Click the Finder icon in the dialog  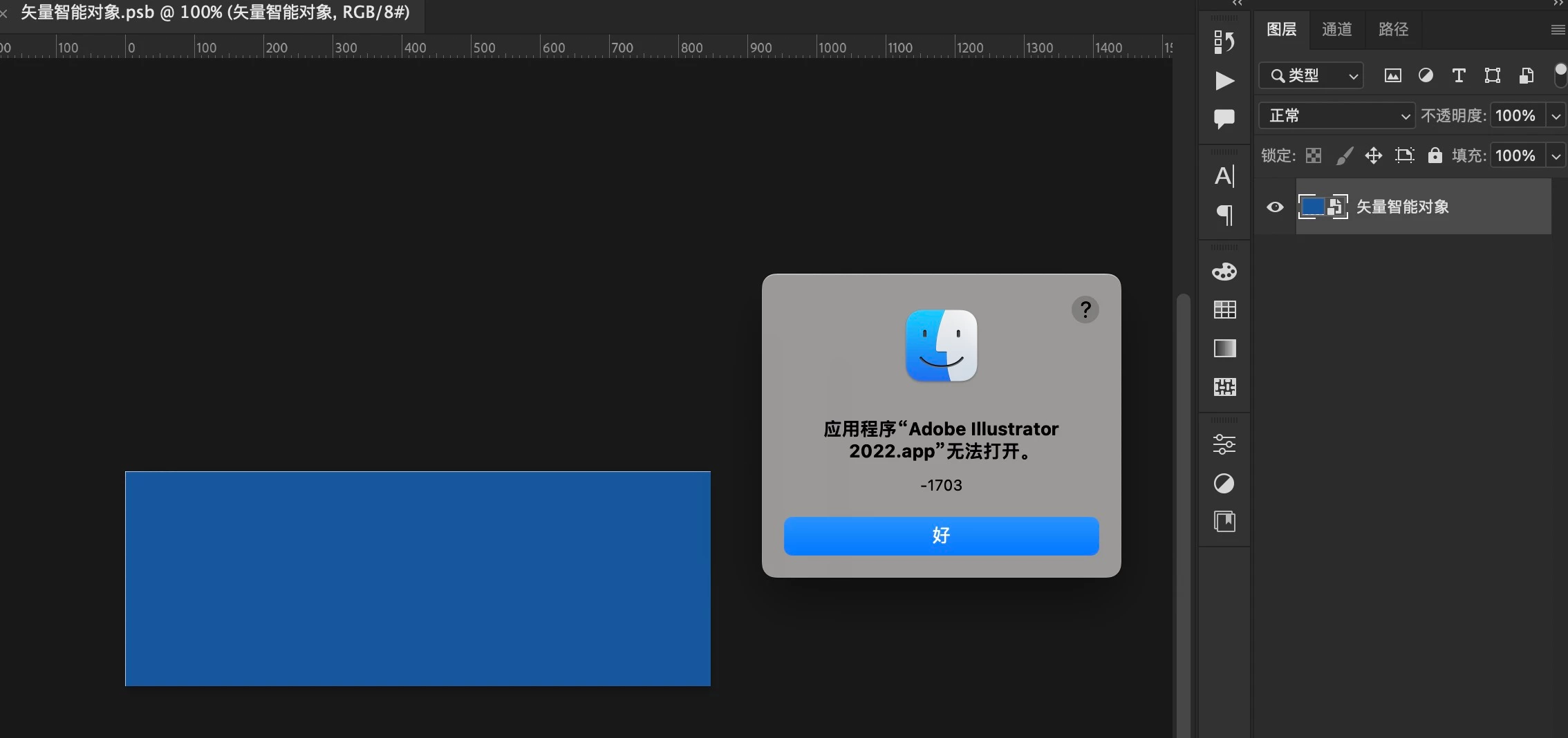[x=941, y=346]
